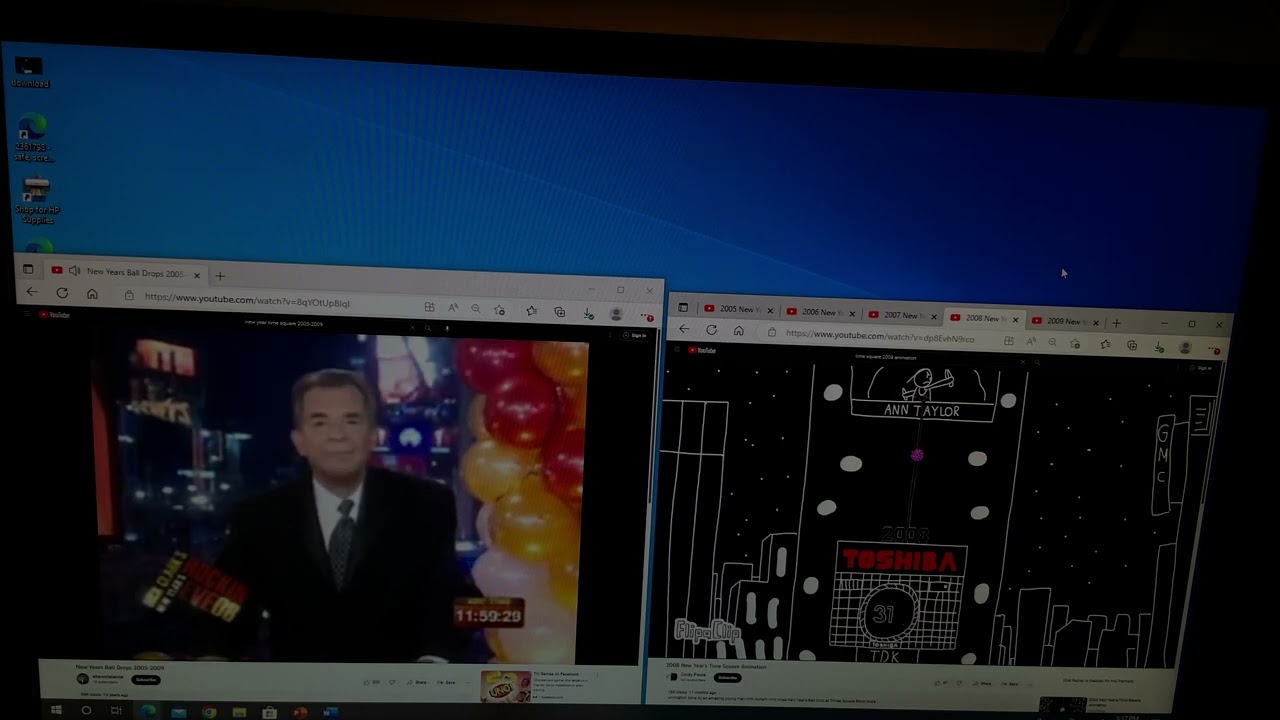
Task: Open Favorites list in right Edge window
Action: pos(1104,344)
